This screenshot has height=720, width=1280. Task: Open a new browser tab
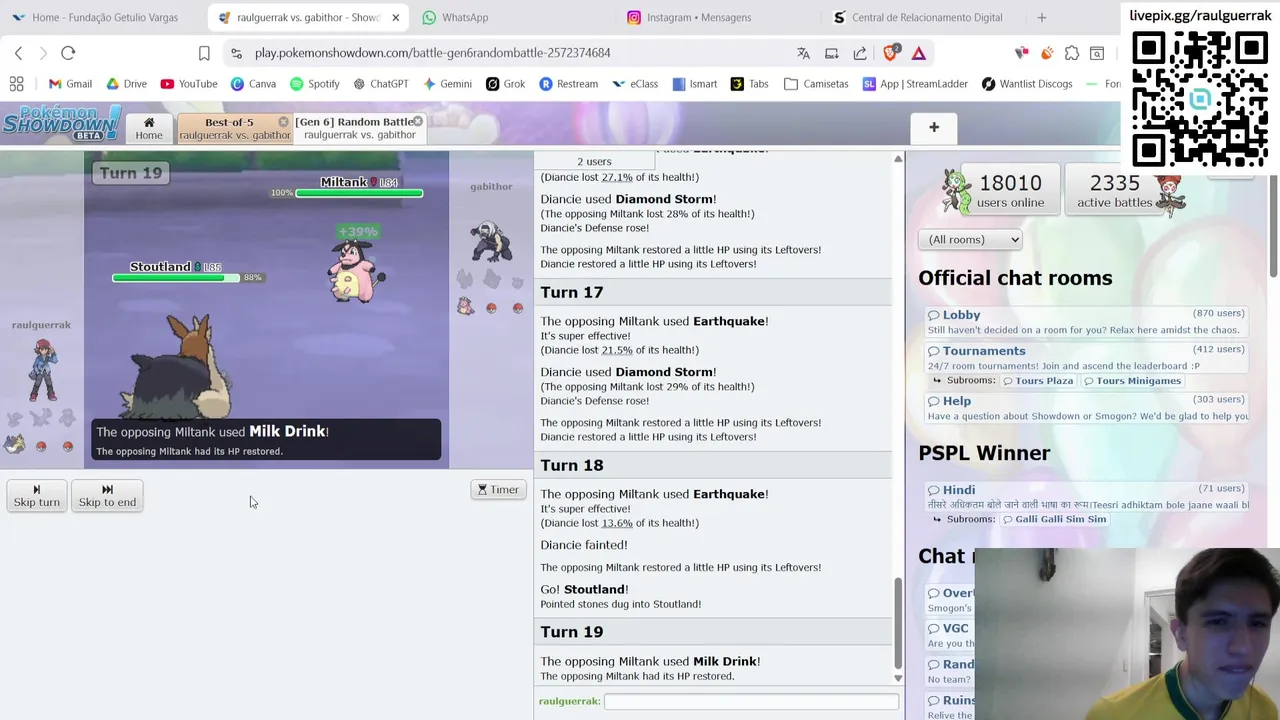click(x=1041, y=17)
